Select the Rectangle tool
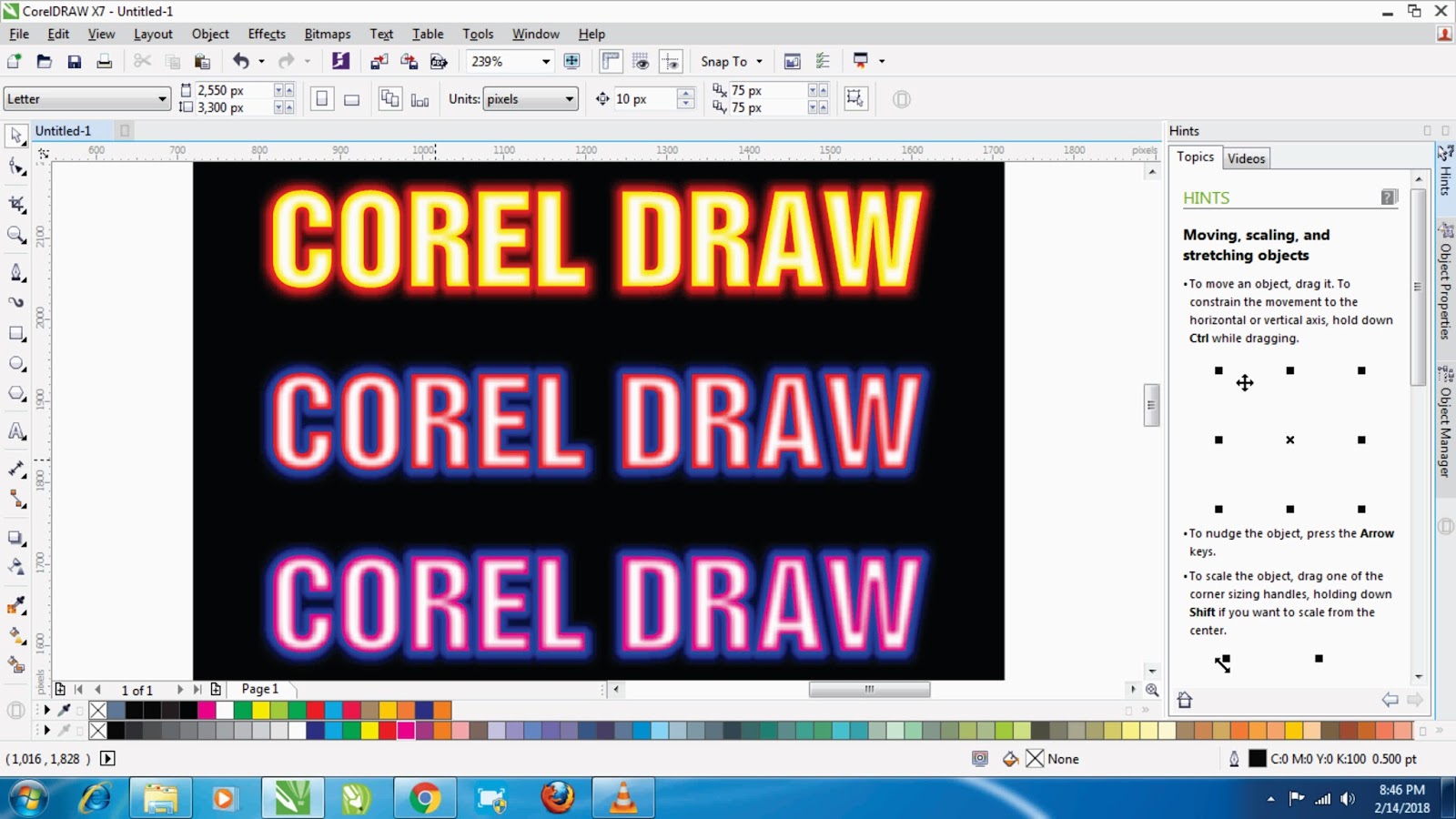 tap(16, 333)
